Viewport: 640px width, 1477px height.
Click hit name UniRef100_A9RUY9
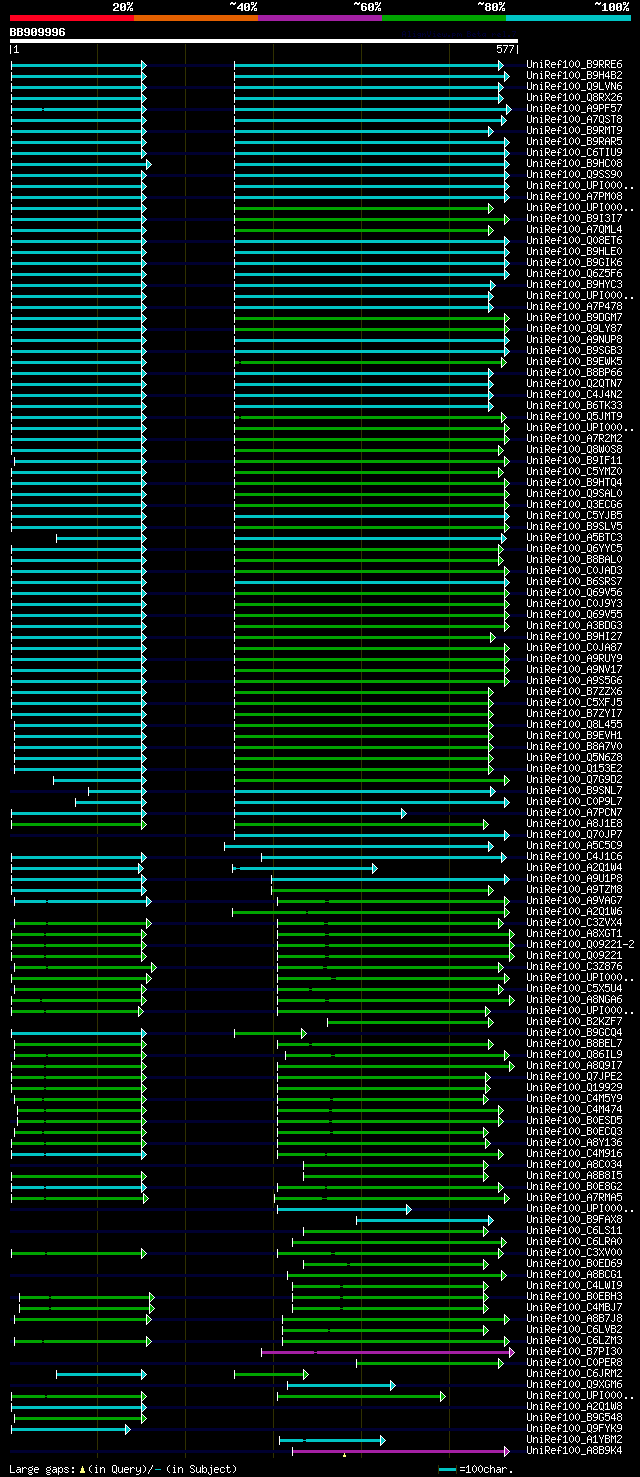574,659
